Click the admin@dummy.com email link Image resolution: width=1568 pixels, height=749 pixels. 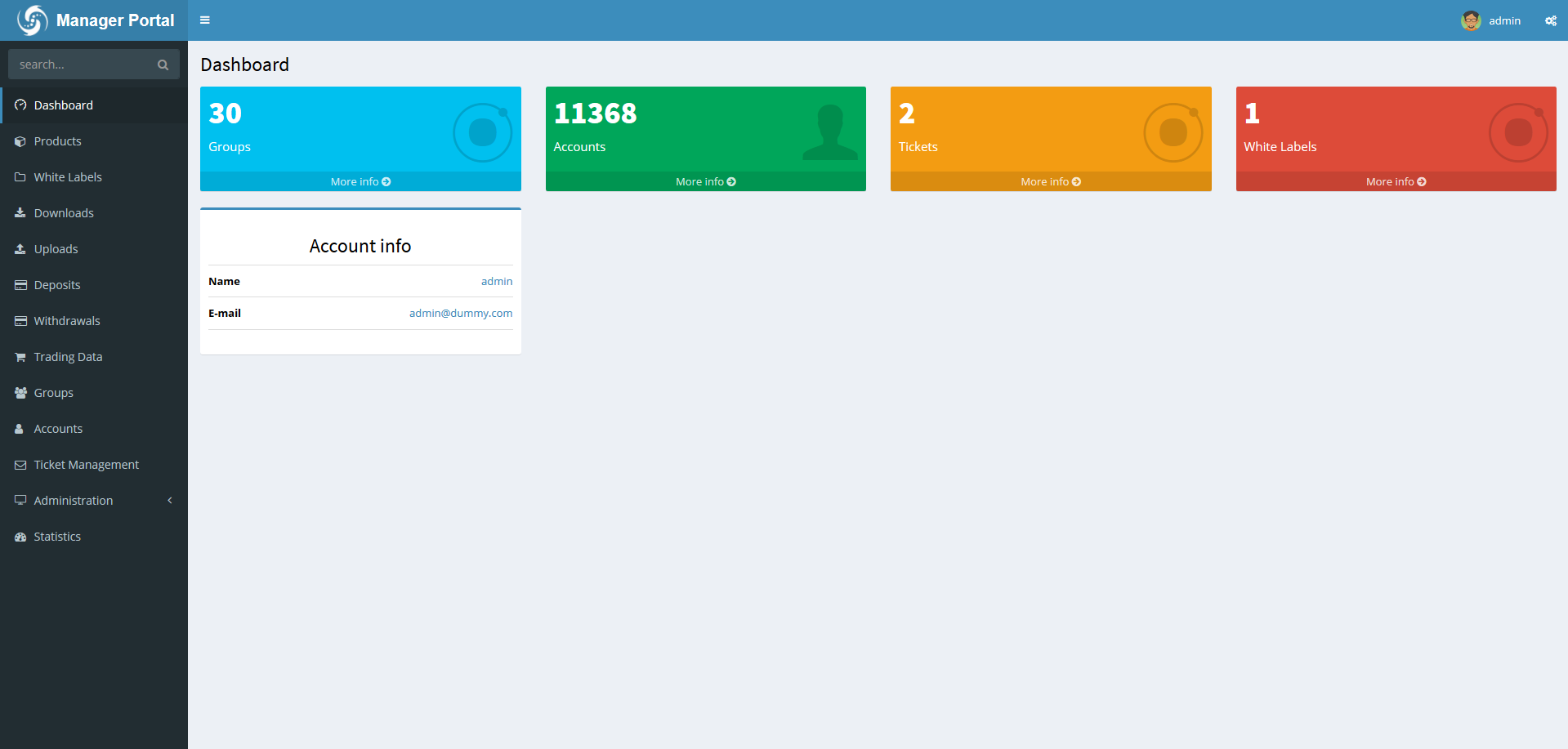coord(461,313)
